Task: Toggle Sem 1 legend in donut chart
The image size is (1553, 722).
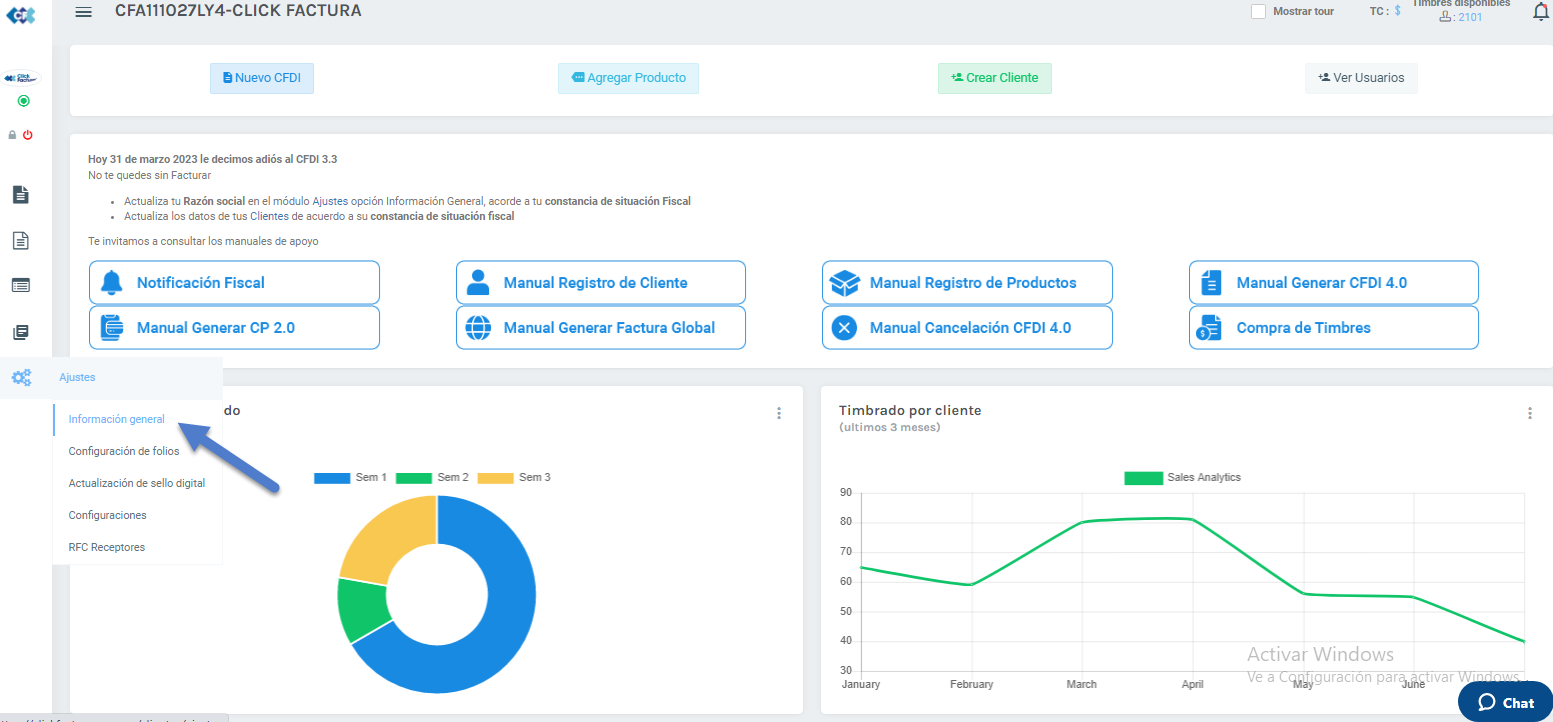Action: tap(350, 478)
